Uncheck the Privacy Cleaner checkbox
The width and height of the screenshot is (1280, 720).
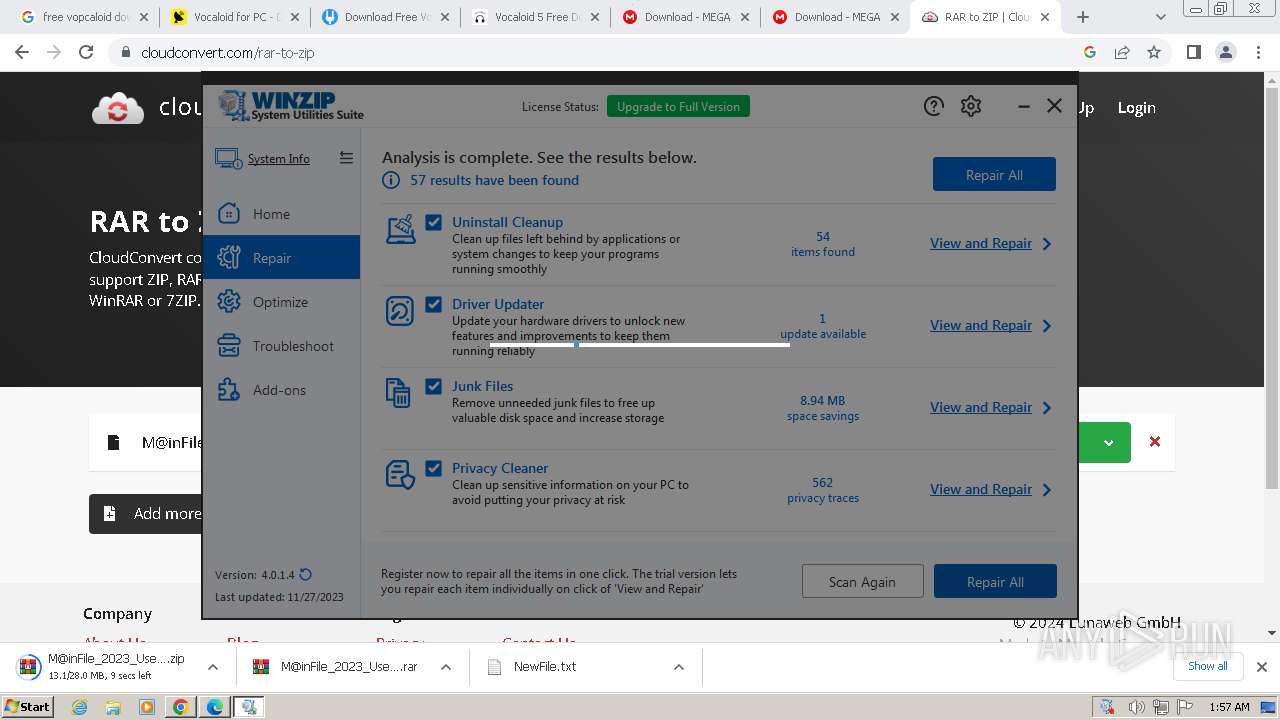point(433,468)
